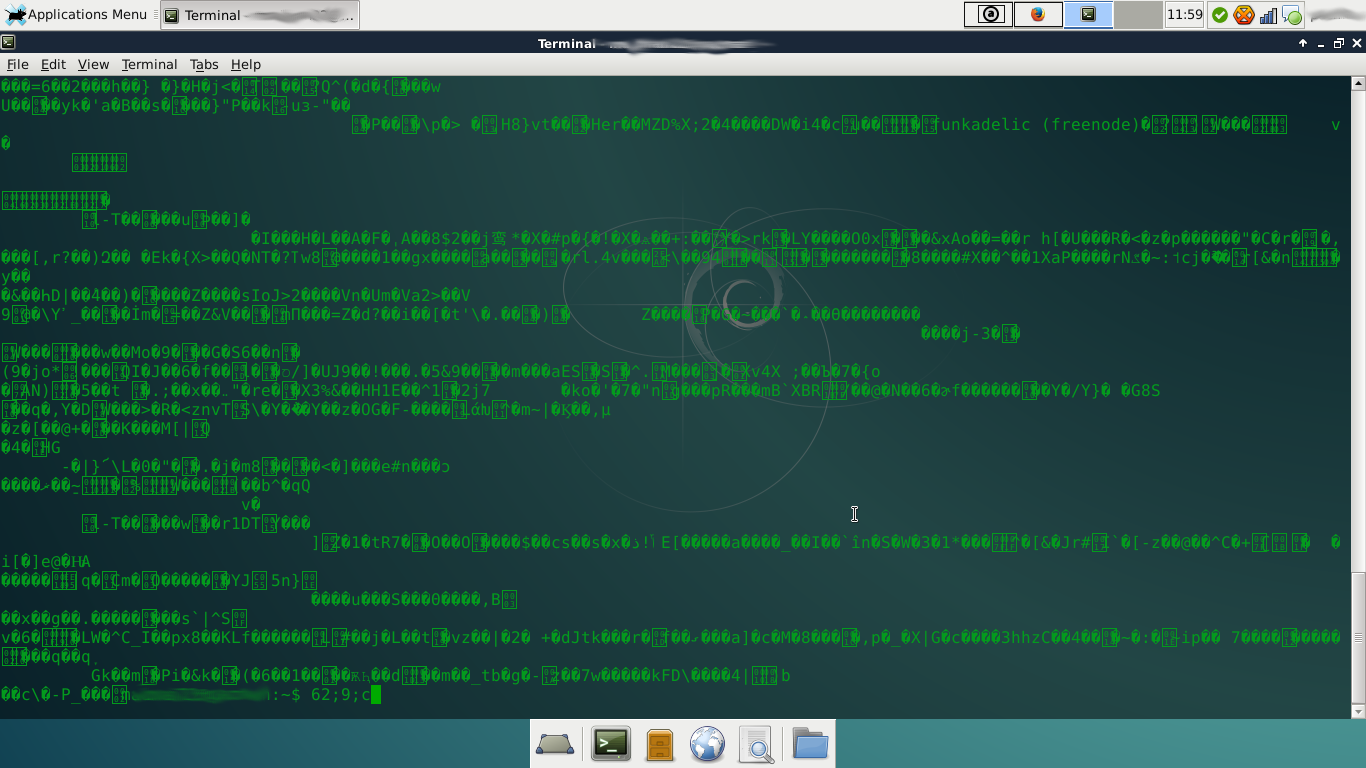The width and height of the screenshot is (1366, 768).
Task: Roll up the Terminal window with arrow
Action: [x=1303, y=43]
